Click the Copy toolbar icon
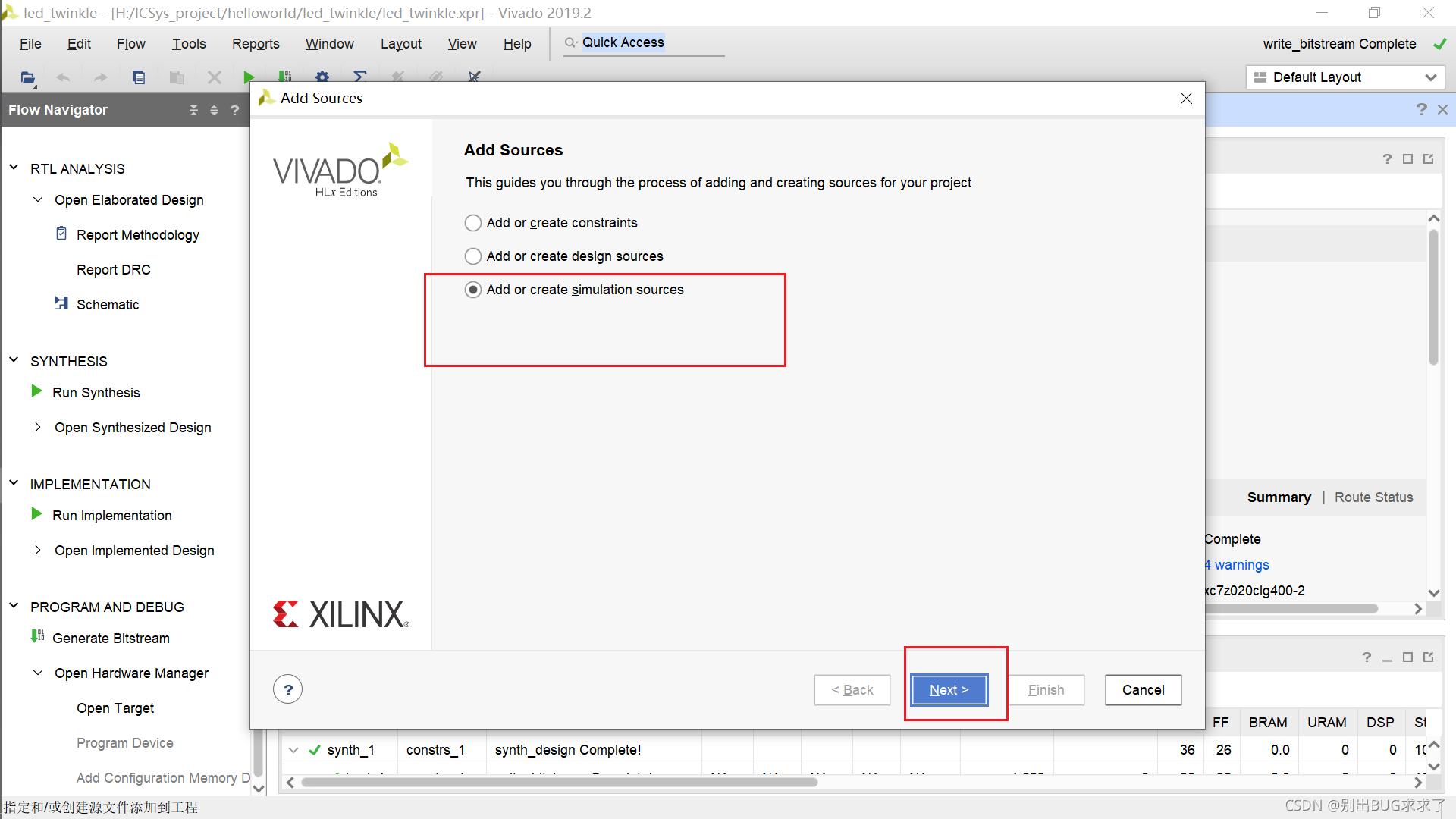 (x=139, y=77)
